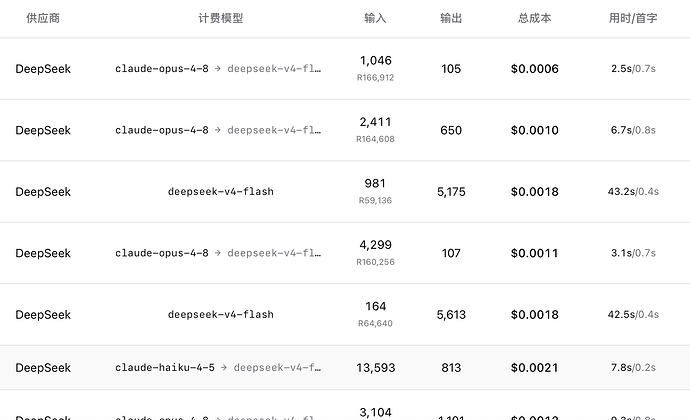Click the claude-haiku-4-5 model text
Image resolution: width=690 pixels, height=420 pixels.
[165, 368]
